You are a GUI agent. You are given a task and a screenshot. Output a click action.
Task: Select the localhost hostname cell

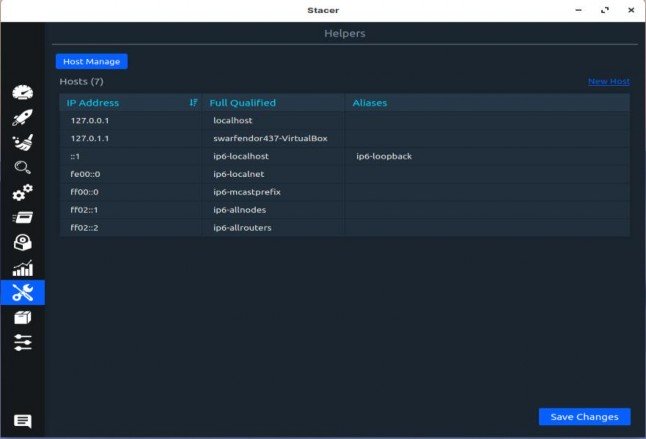(274, 120)
